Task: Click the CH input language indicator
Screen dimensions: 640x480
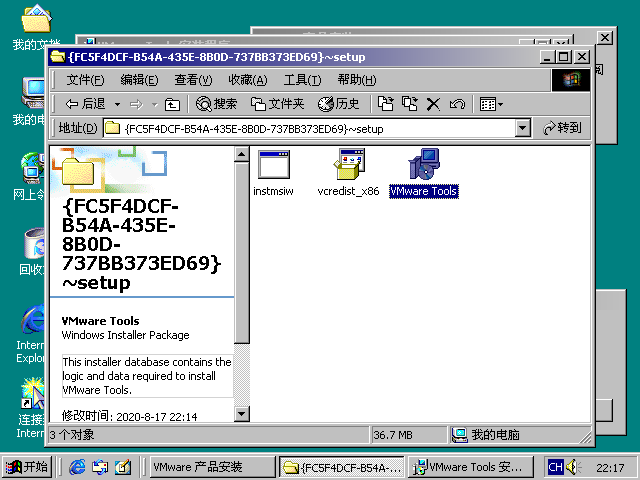Action: coord(555,467)
